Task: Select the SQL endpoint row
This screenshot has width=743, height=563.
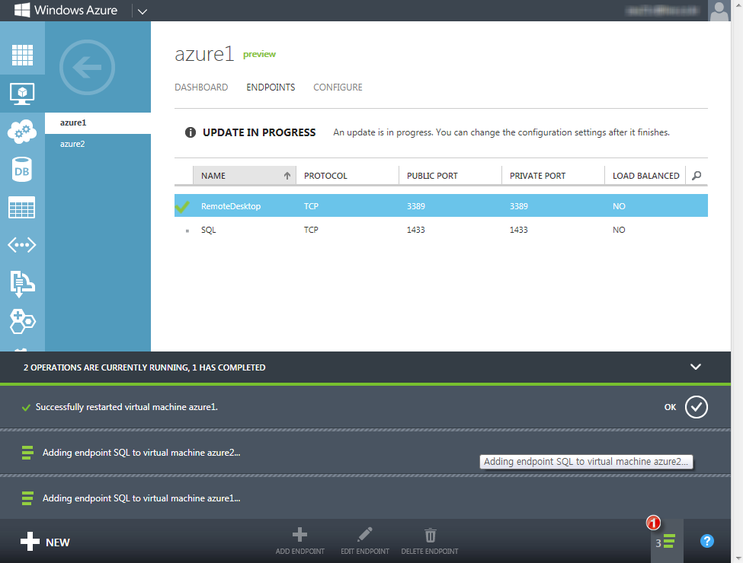Action: pyautogui.click(x=441, y=230)
